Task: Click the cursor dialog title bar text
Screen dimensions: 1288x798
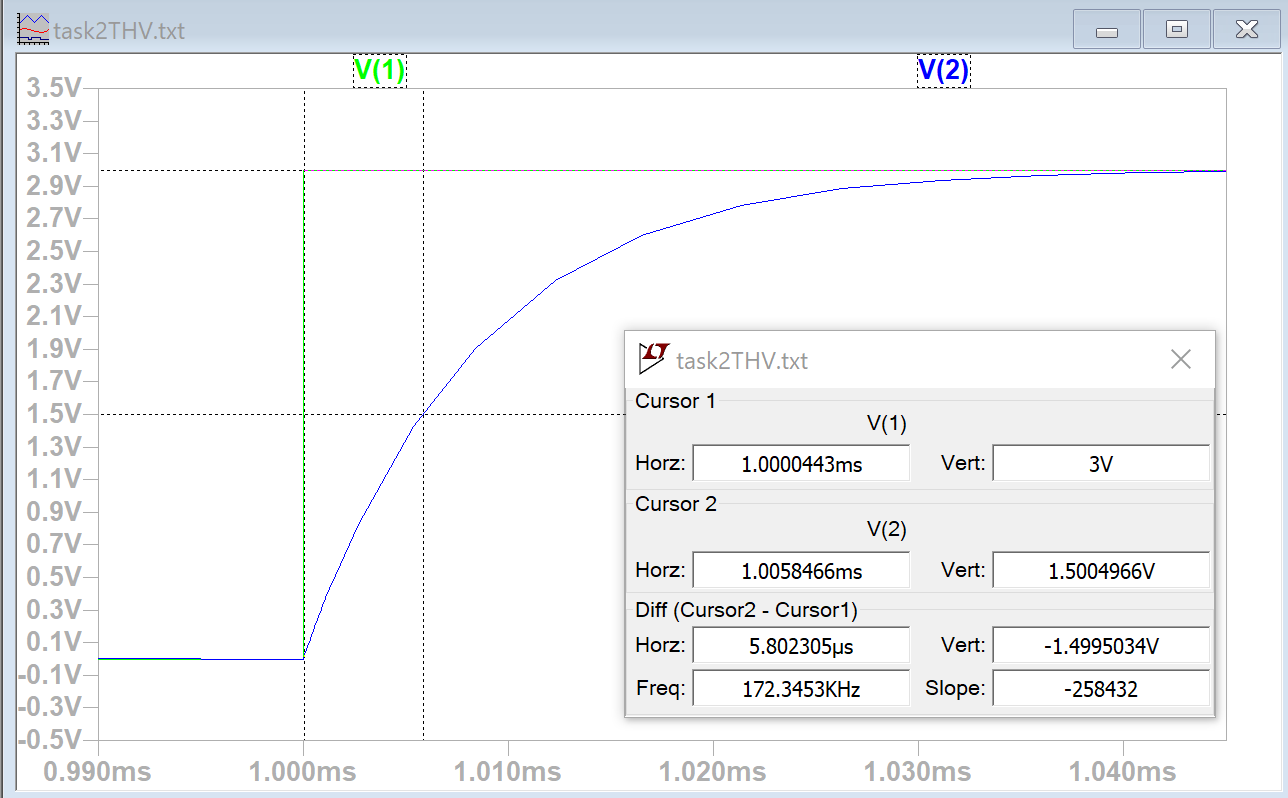Action: click(x=742, y=360)
